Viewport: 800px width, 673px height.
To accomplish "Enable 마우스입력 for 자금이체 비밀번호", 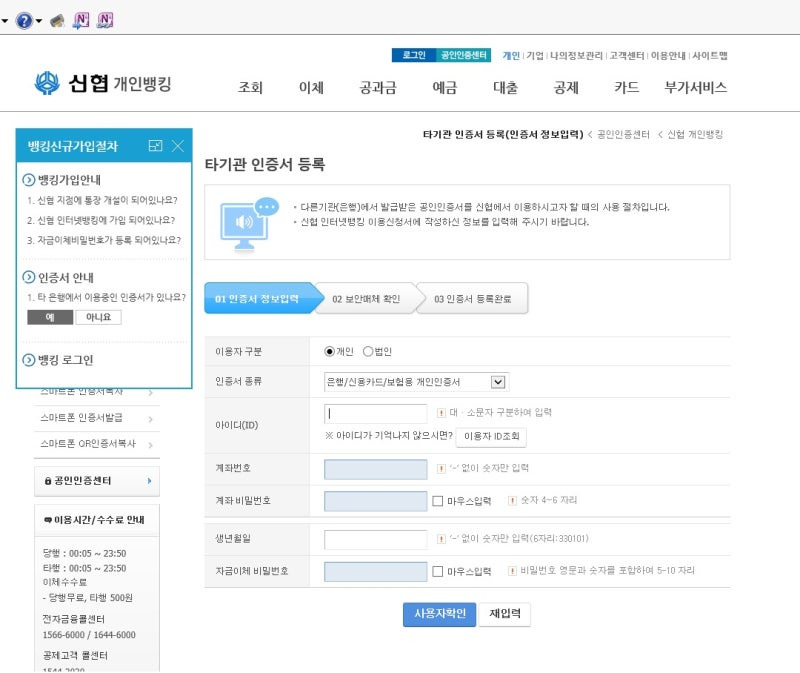I will (x=437, y=571).
